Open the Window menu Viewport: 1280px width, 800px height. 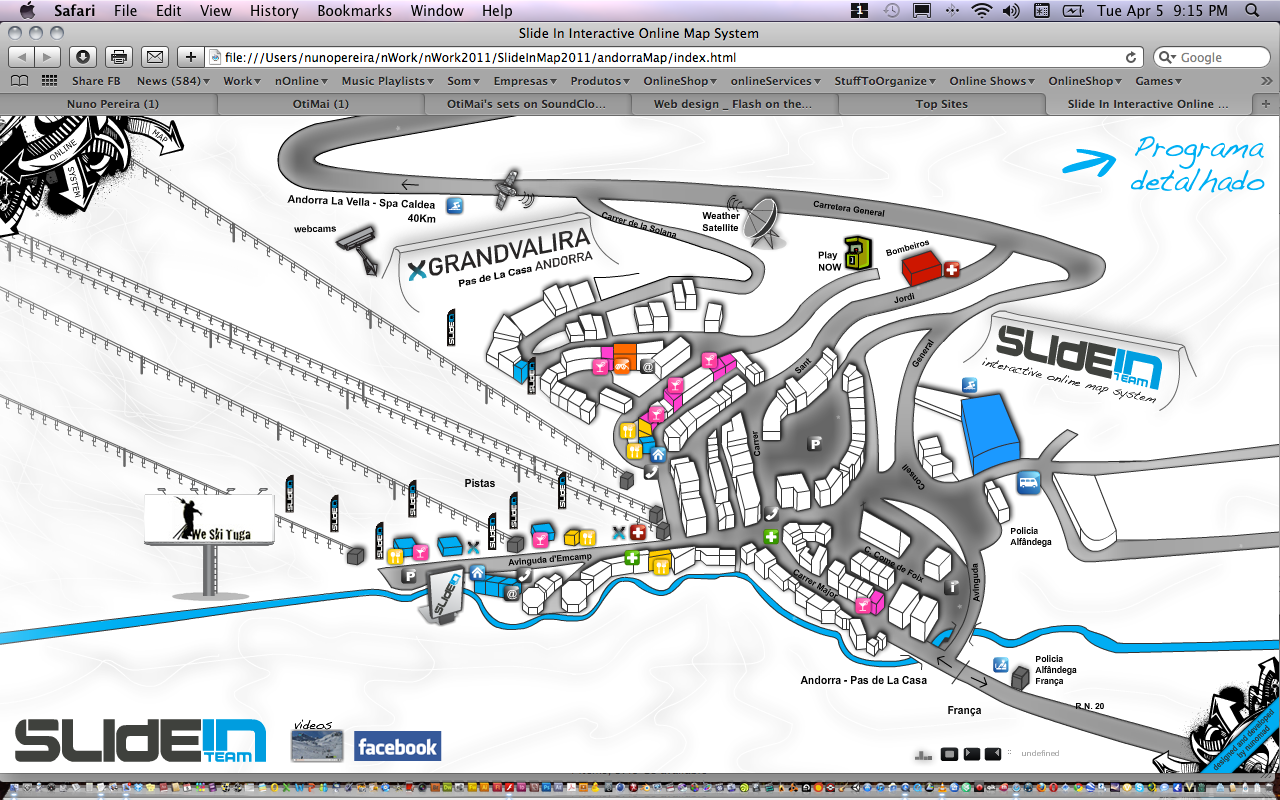click(x=438, y=11)
